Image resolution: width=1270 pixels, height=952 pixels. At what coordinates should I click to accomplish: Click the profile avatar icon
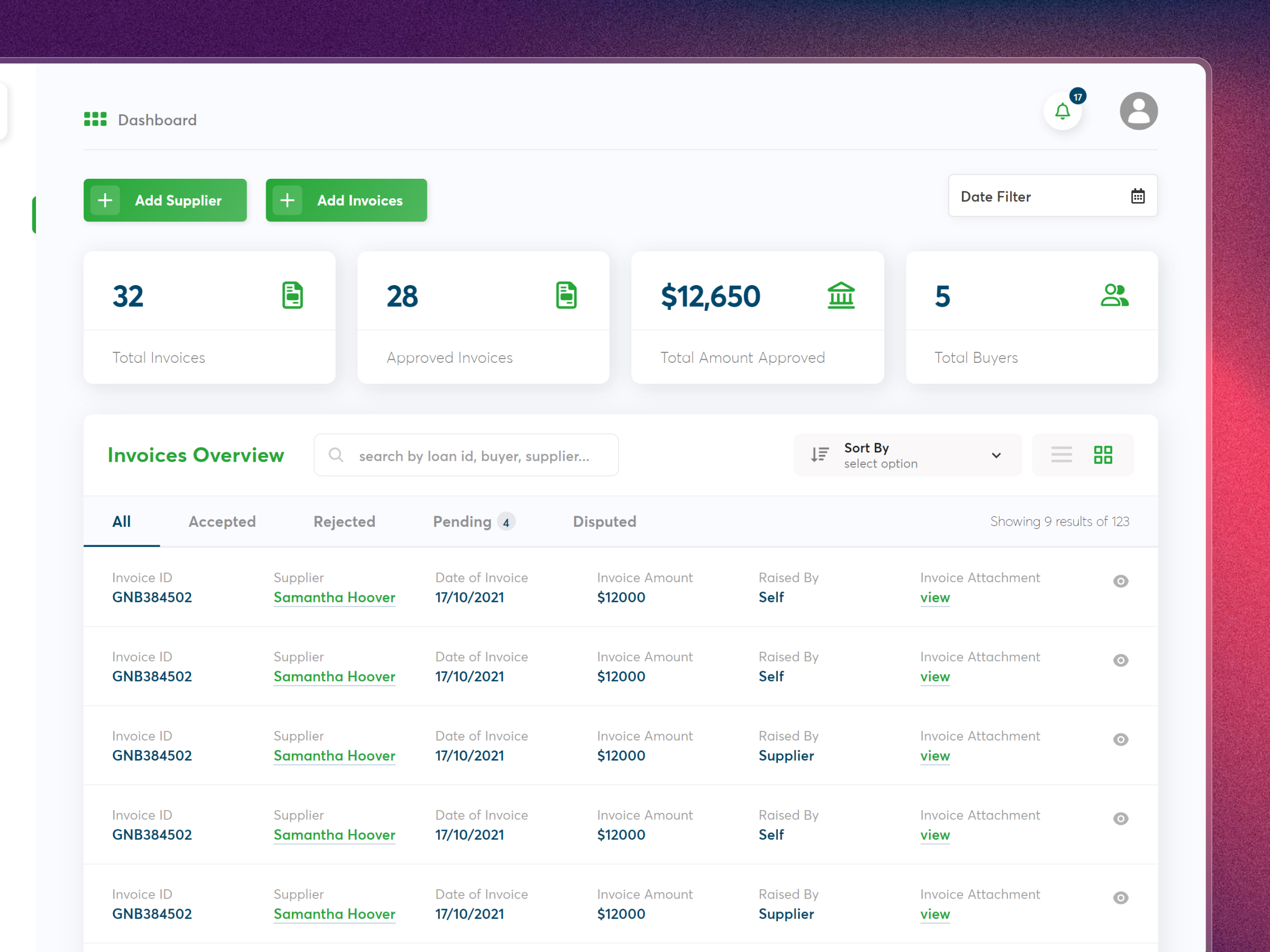[x=1139, y=111]
